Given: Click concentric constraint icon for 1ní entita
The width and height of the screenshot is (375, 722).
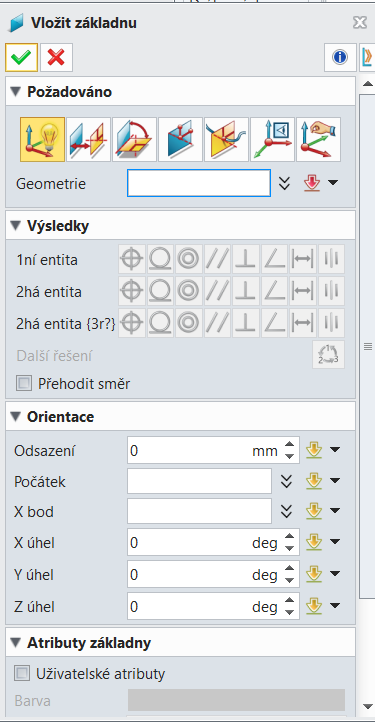Looking at the screenshot, I should (x=189, y=260).
